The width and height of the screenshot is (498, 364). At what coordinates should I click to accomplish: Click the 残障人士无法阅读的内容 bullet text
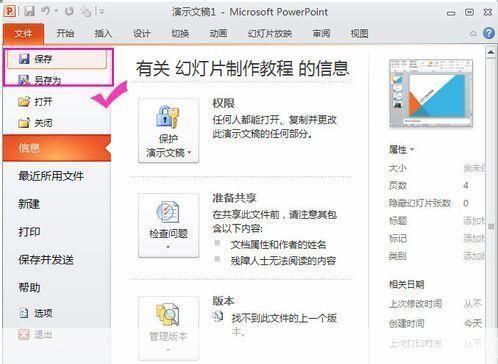[283, 261]
